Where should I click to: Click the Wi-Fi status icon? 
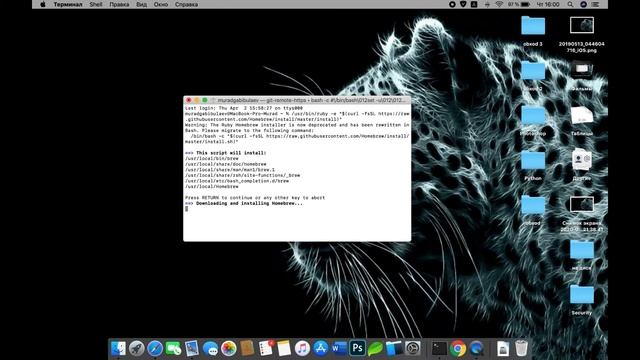tap(499, 4)
